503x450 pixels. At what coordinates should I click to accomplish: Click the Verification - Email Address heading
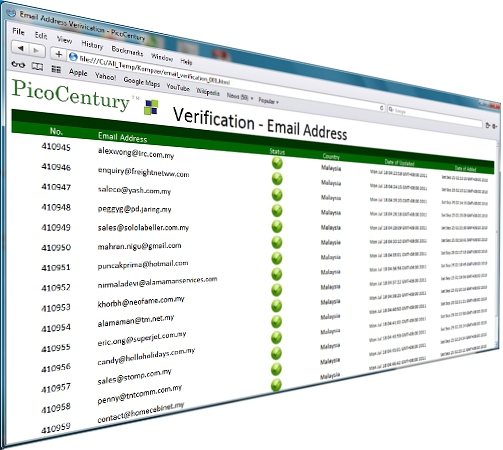click(260, 124)
